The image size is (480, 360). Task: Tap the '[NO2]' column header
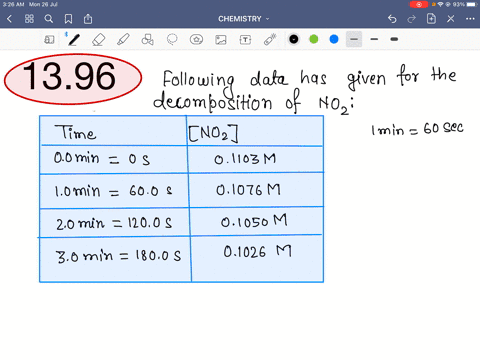[x=213, y=133]
